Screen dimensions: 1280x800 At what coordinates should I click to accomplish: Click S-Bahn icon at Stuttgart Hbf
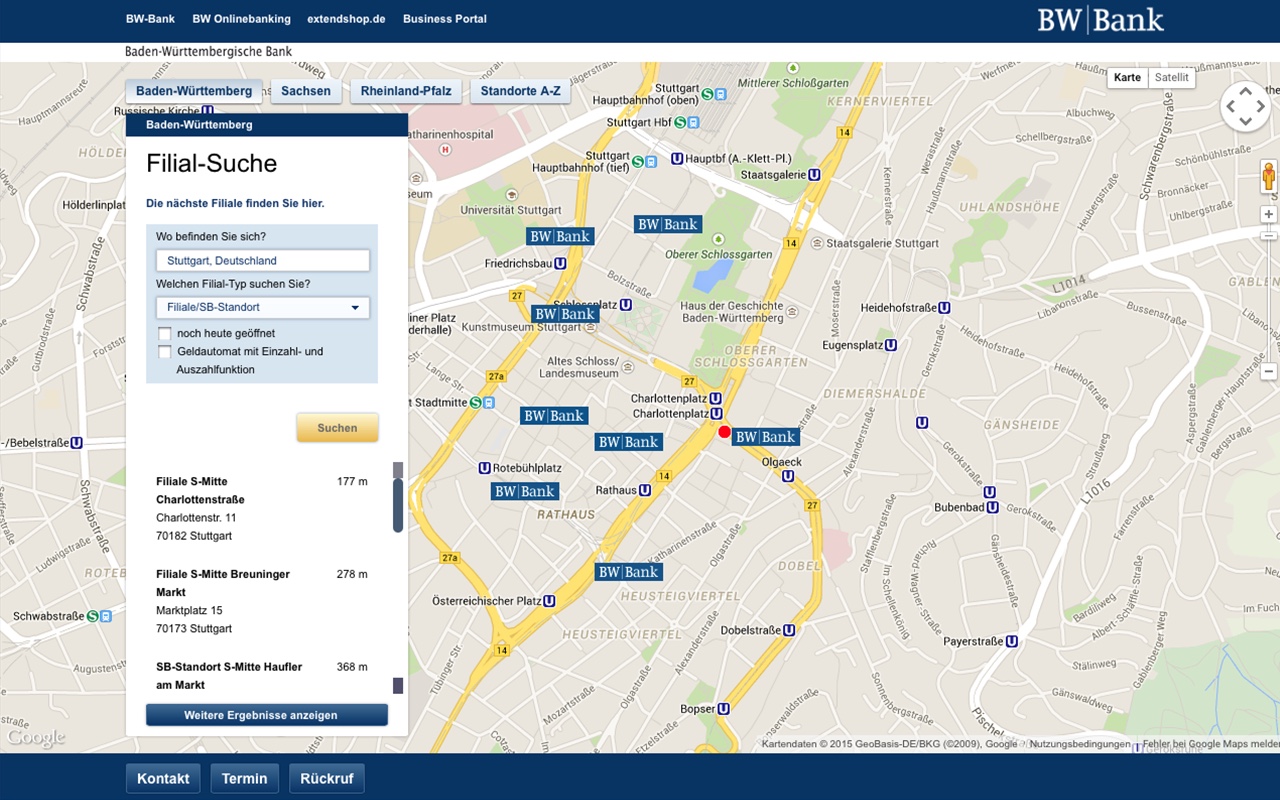pos(681,122)
